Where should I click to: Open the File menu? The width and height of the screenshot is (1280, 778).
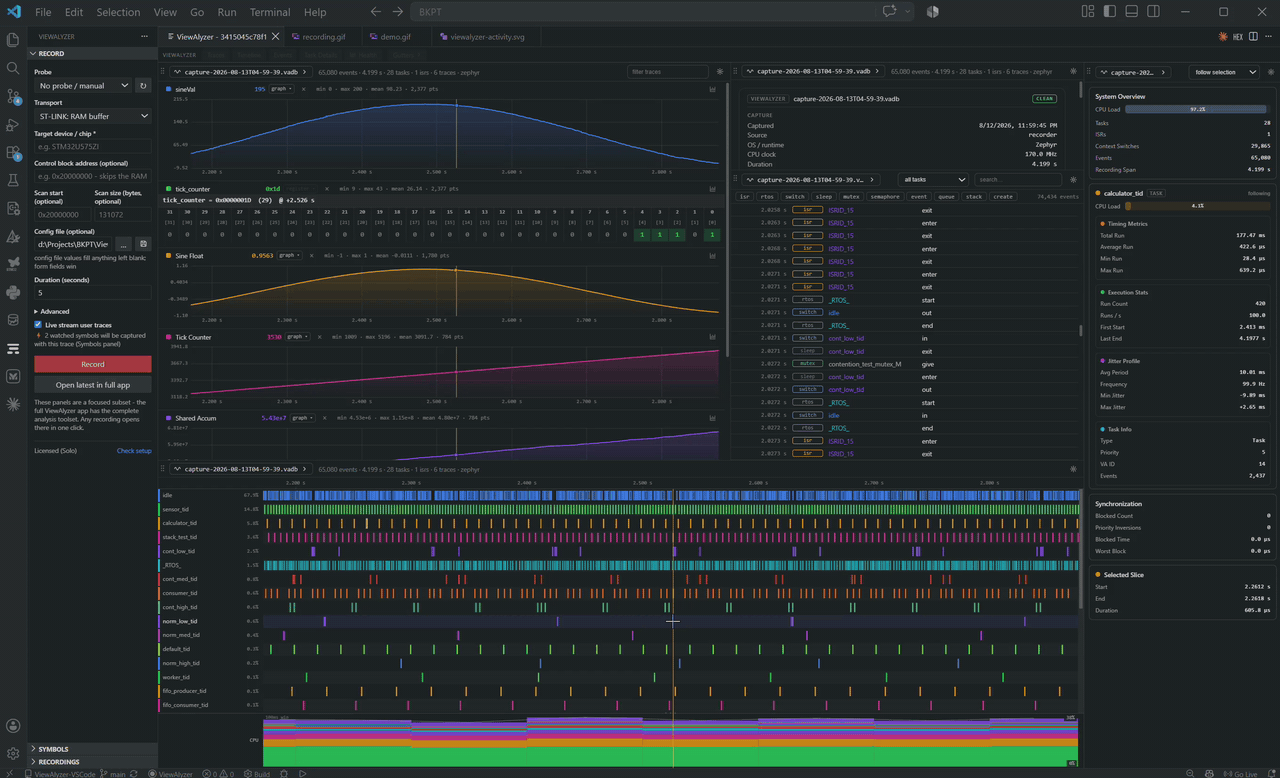tap(43, 12)
